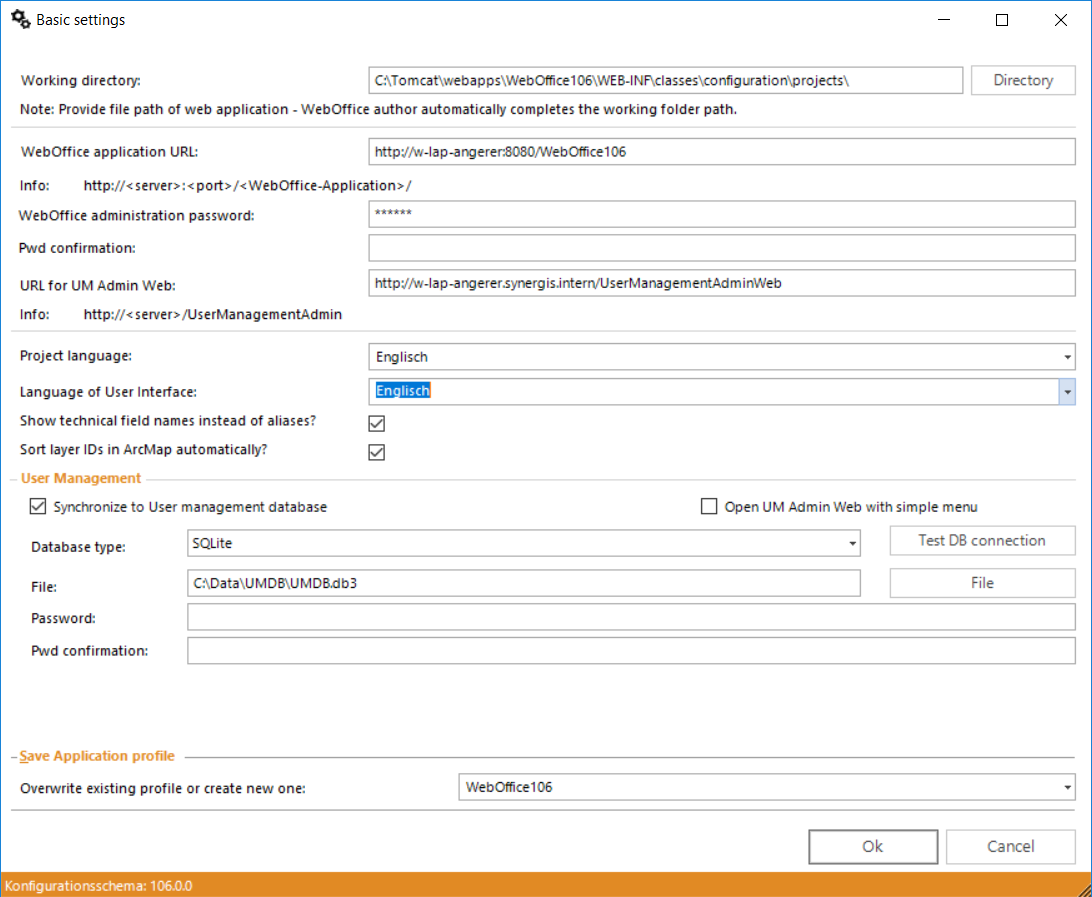The image size is (1092, 897).
Task: Disable automatic sorting of layer IDs in ArcMap
Action: click(x=377, y=452)
